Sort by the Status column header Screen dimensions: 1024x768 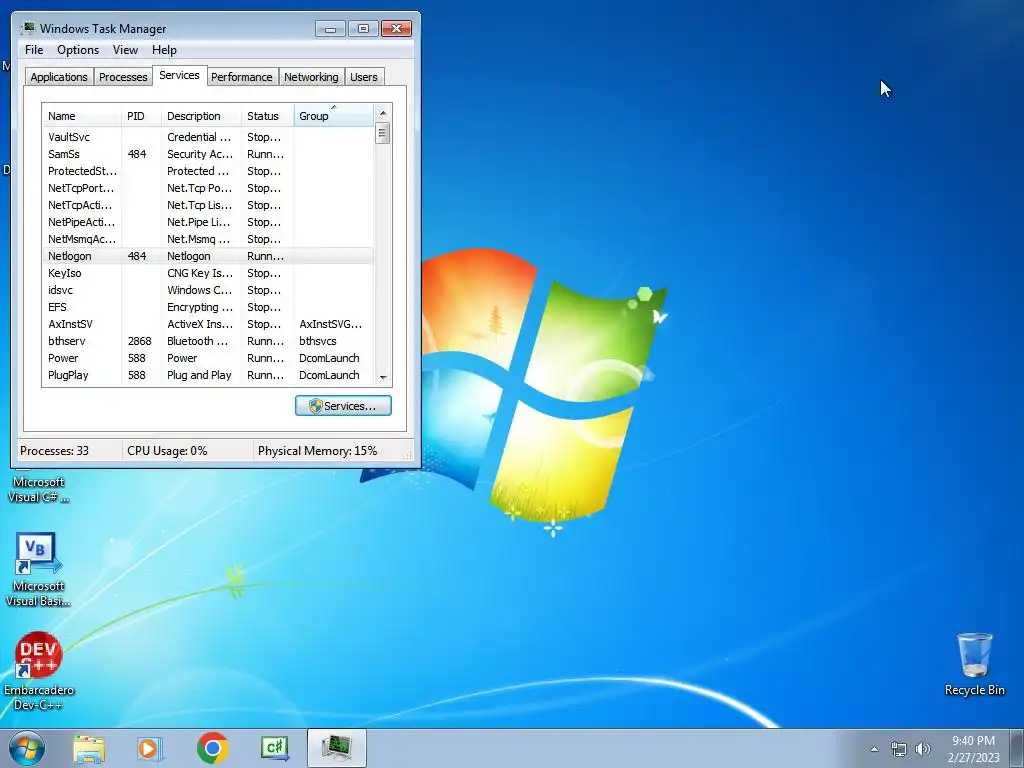[268, 116]
